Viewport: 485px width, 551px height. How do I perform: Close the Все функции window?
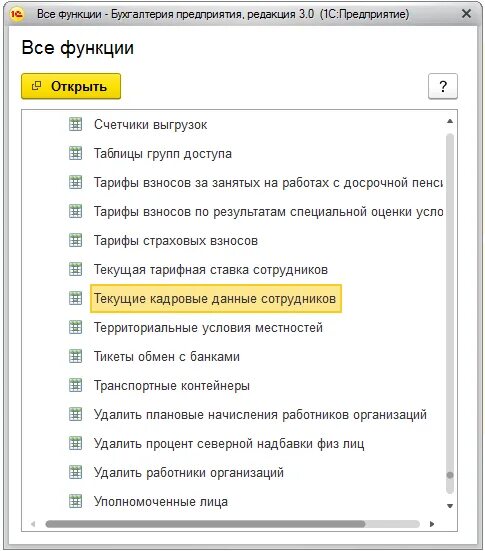[466, 14]
